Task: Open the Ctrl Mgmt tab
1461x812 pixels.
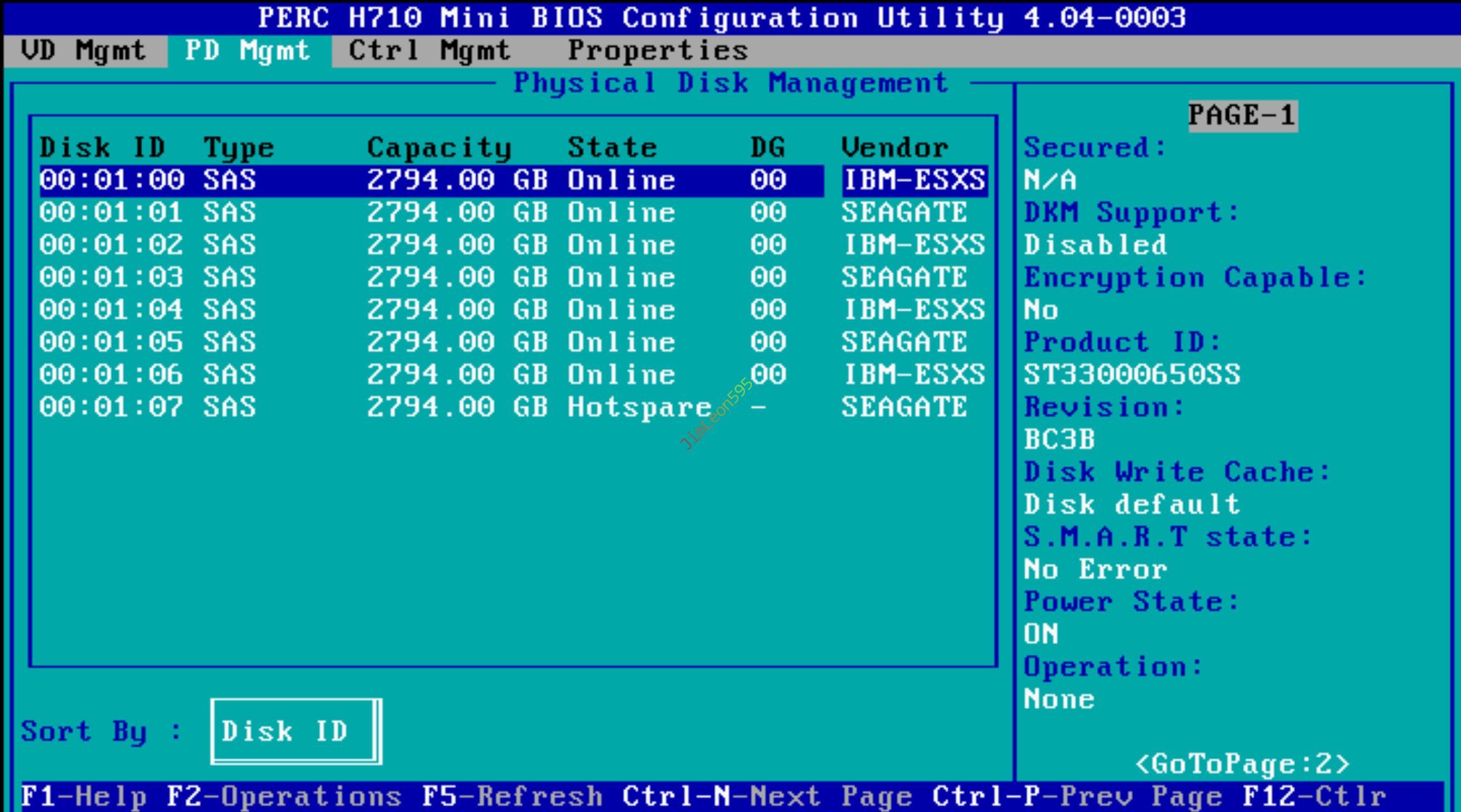Action: click(x=430, y=51)
